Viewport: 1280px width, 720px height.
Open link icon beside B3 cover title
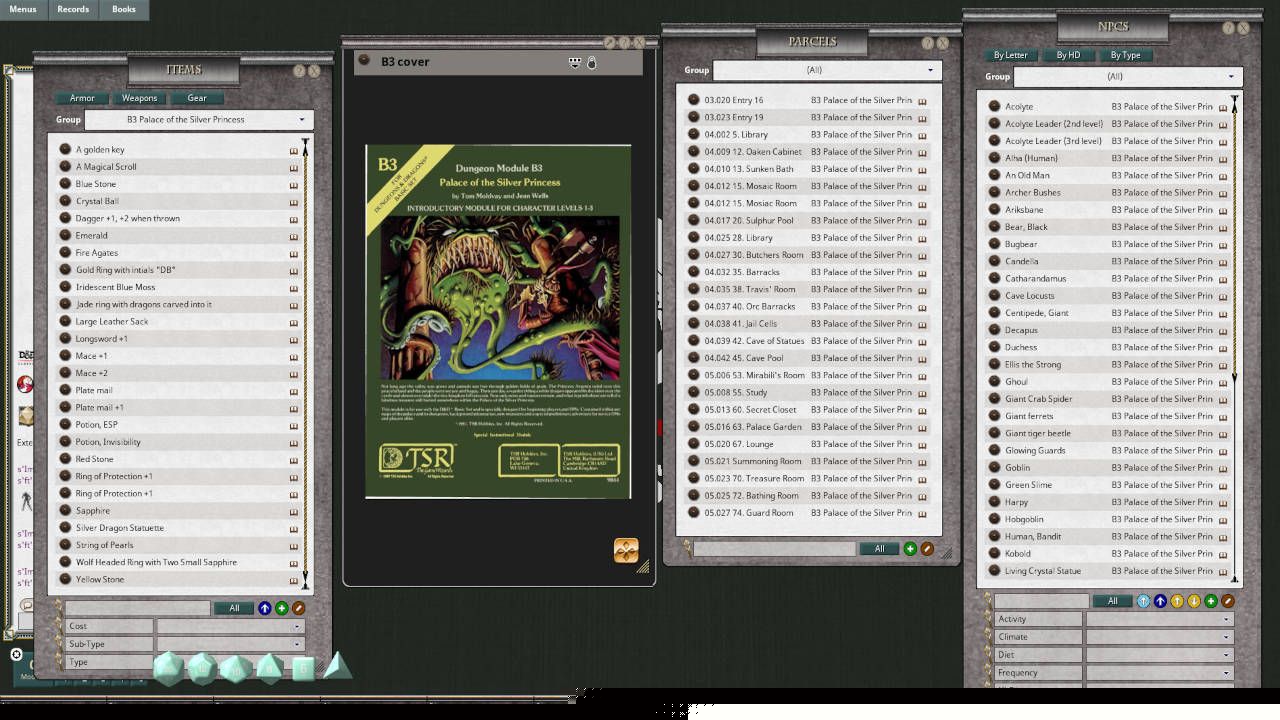(x=364, y=61)
